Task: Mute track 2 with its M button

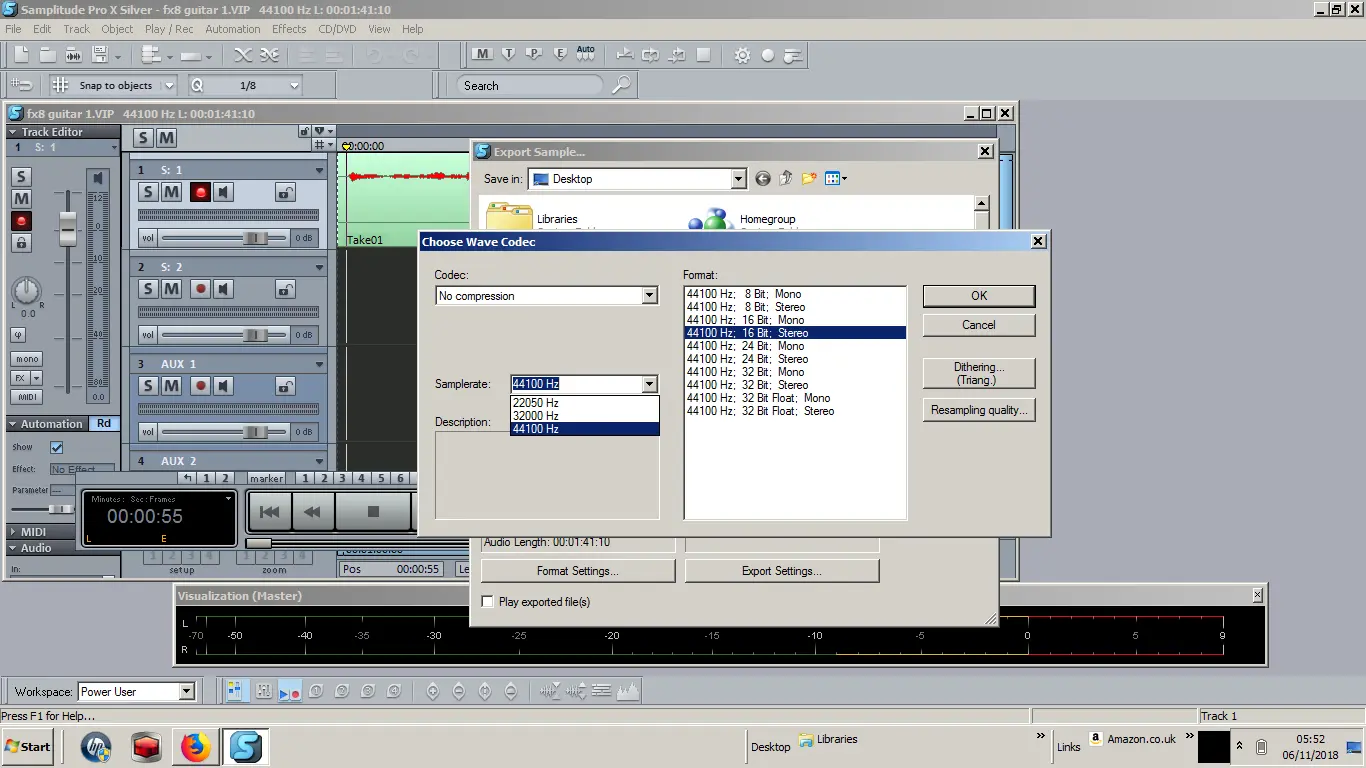Action: tap(172, 289)
